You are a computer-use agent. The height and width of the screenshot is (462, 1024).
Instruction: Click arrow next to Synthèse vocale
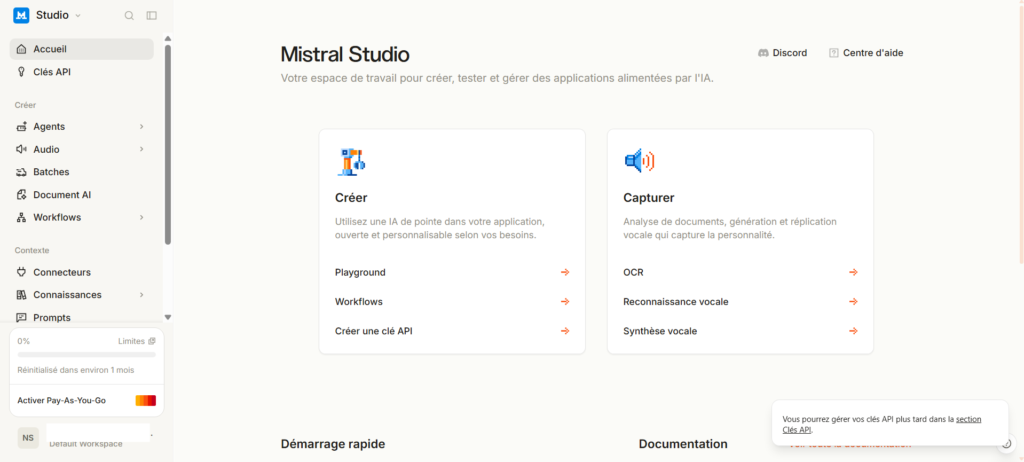click(x=853, y=331)
